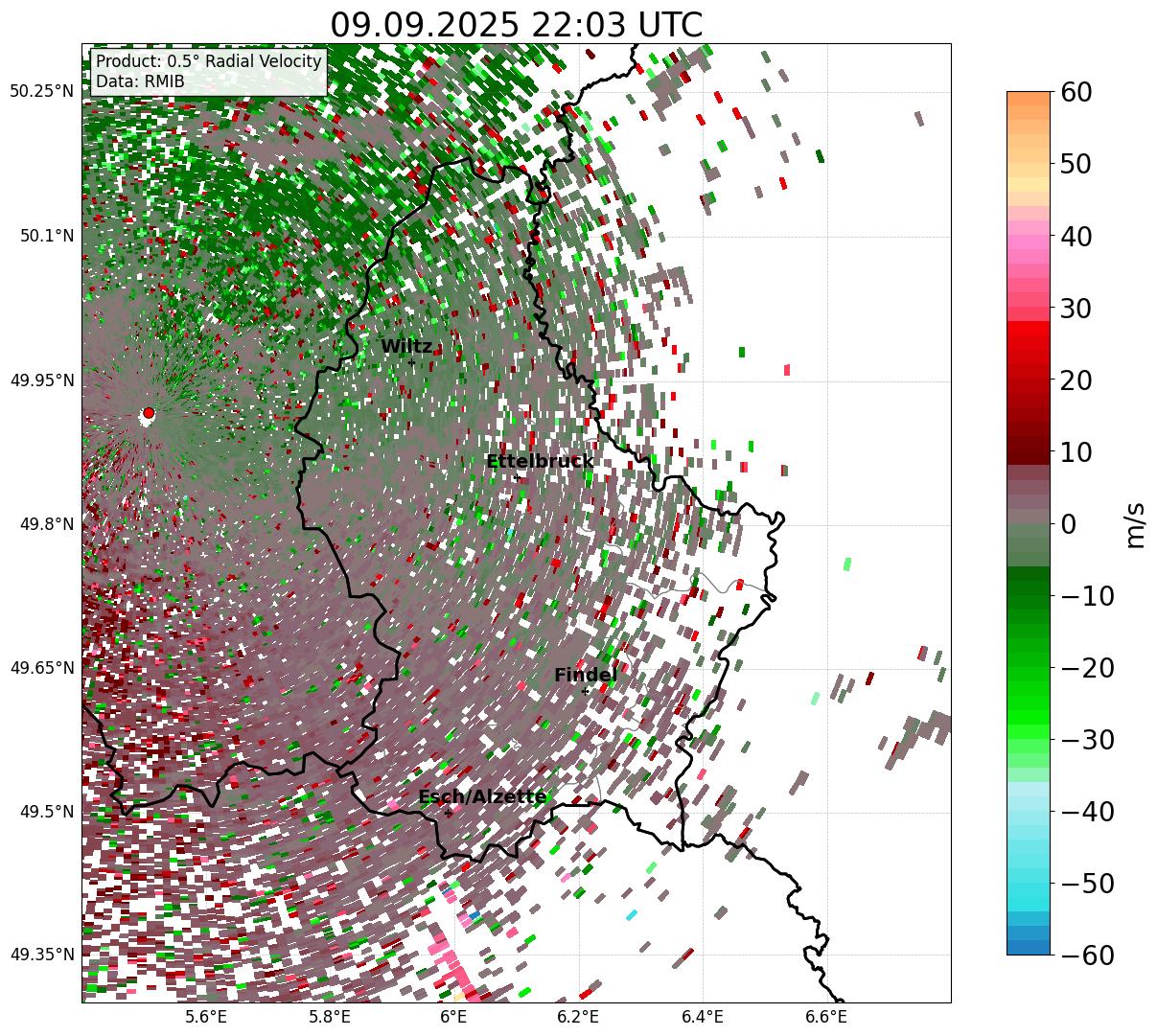This screenshot has height=1036, width=1157.
Task: Click the 50.25°N latitude tick label
Action: click(42, 92)
